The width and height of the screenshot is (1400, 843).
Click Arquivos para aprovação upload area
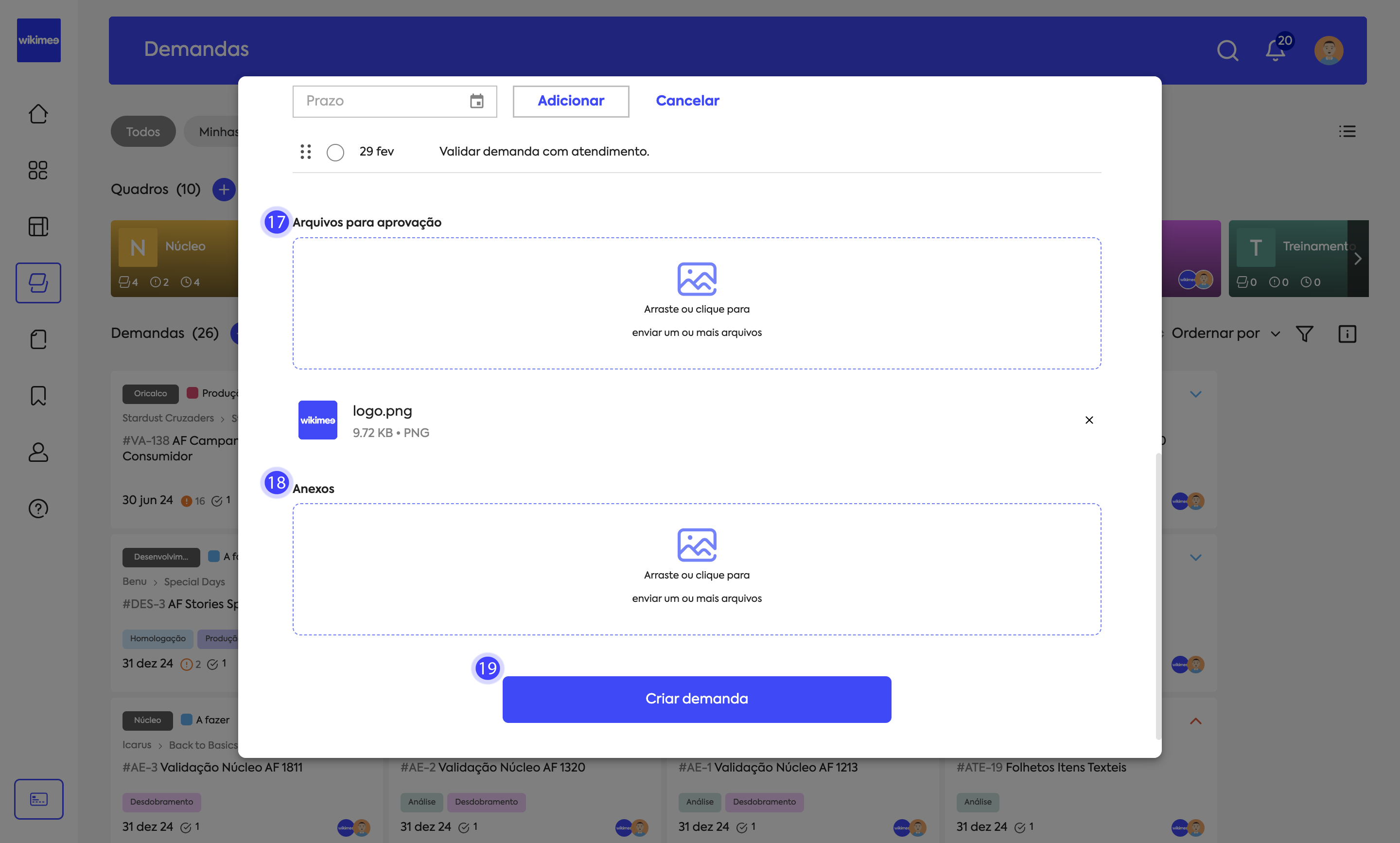point(696,303)
